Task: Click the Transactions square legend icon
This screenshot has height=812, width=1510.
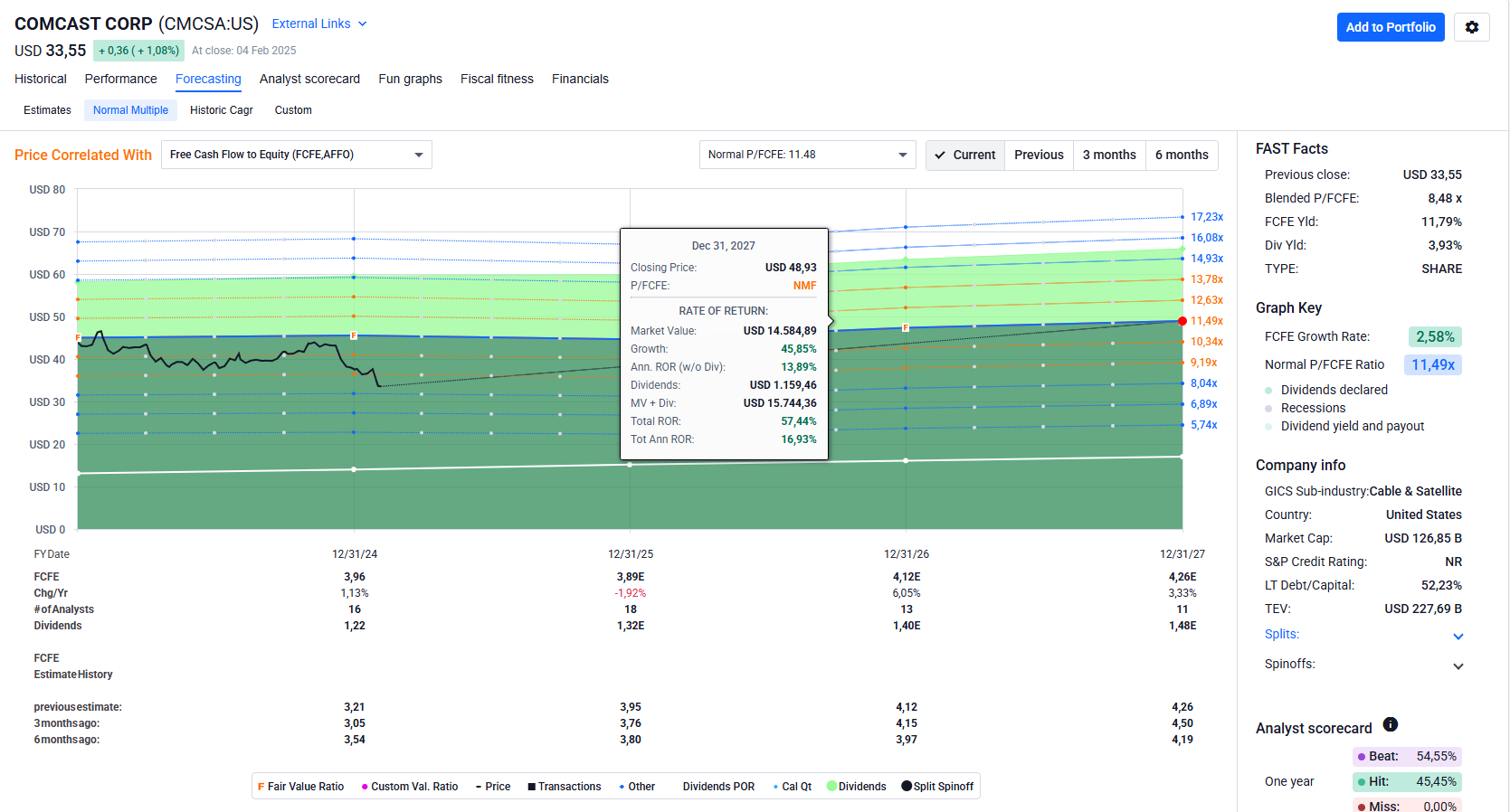Action: coord(532,787)
